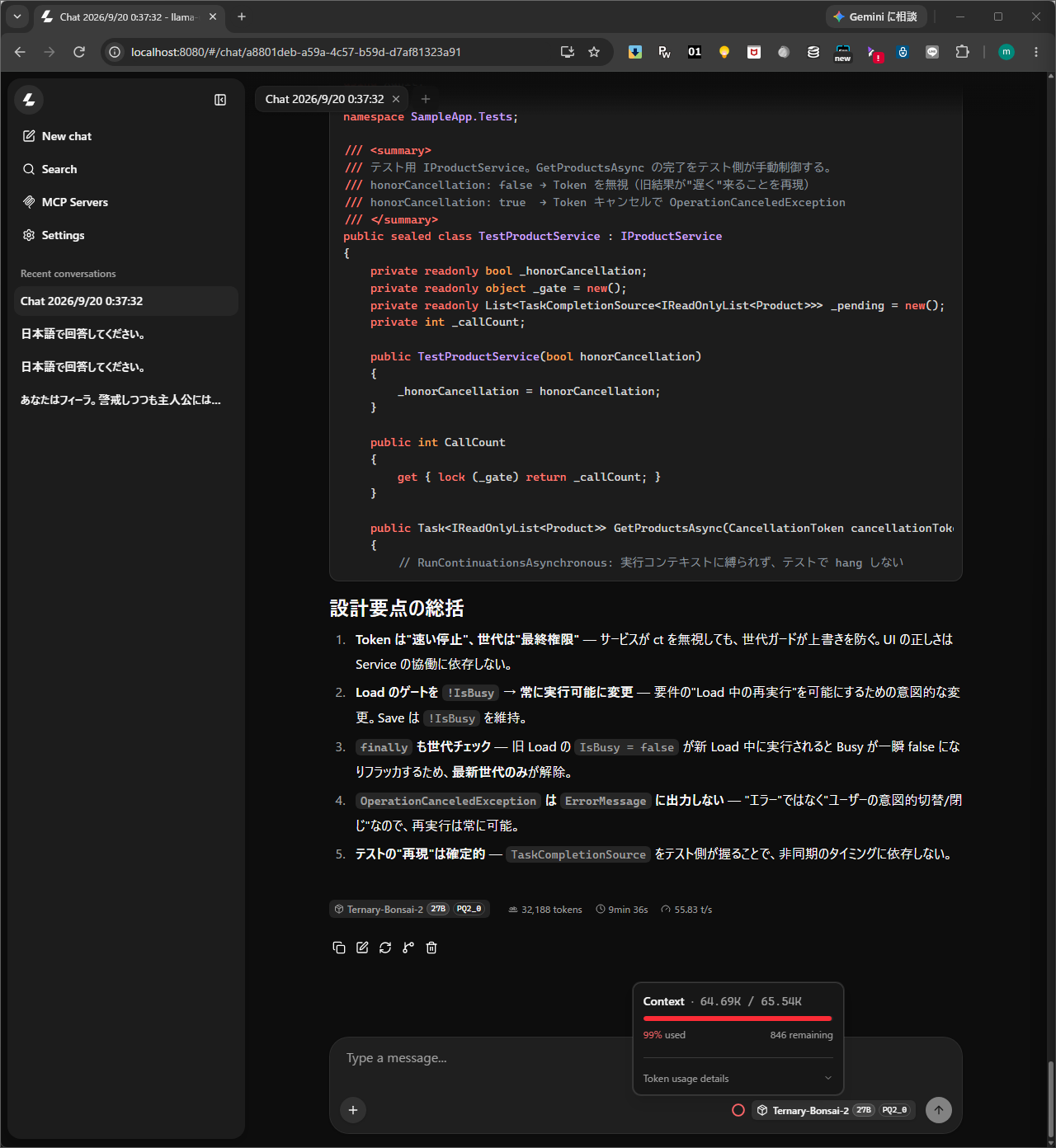Click the Ternary-Bonsai-2 model badge under the message

[x=409, y=909]
